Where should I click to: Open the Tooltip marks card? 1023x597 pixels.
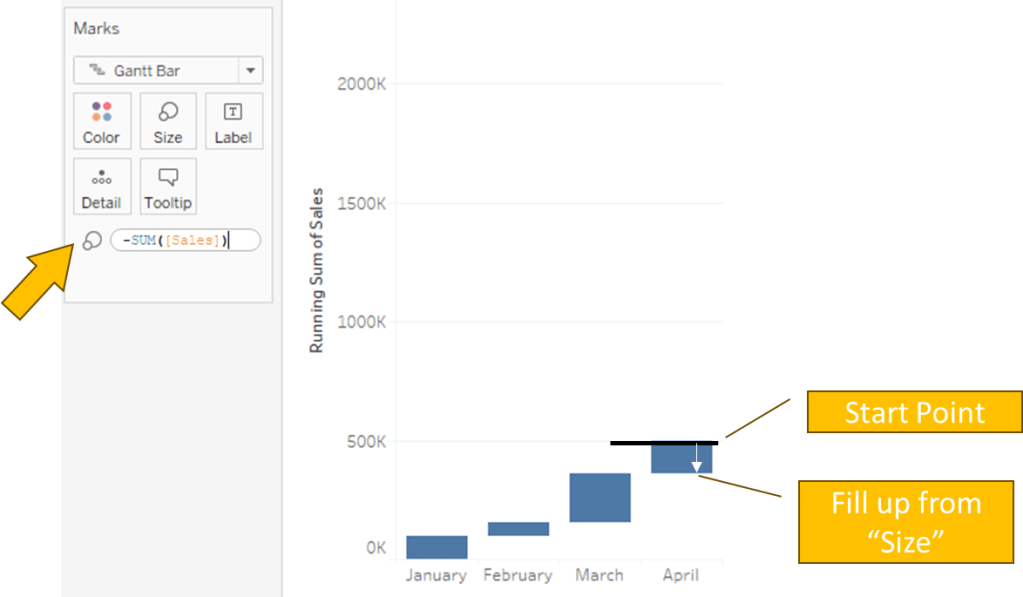coord(167,186)
